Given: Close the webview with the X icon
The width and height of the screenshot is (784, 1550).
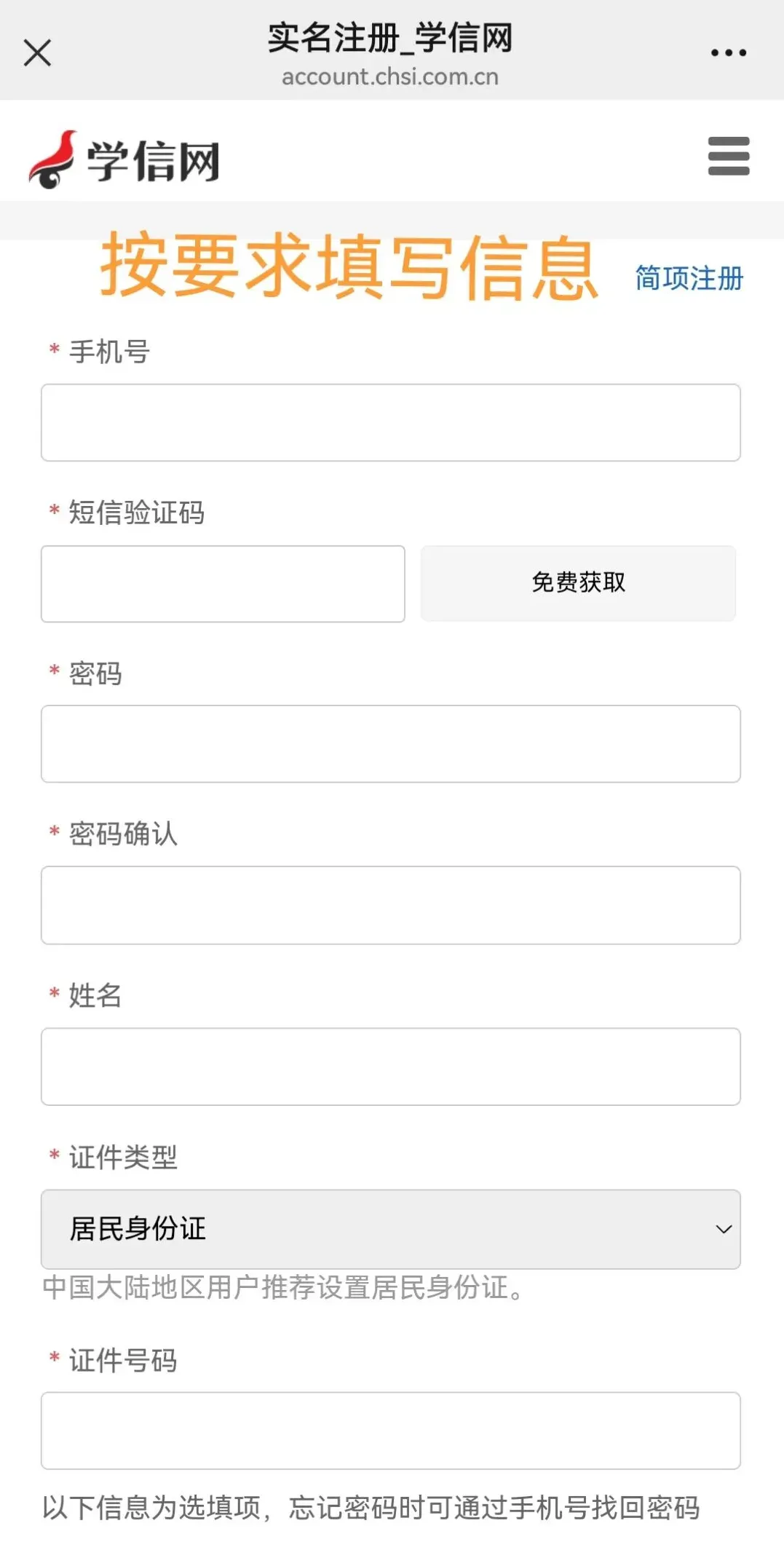Looking at the screenshot, I should (x=37, y=53).
